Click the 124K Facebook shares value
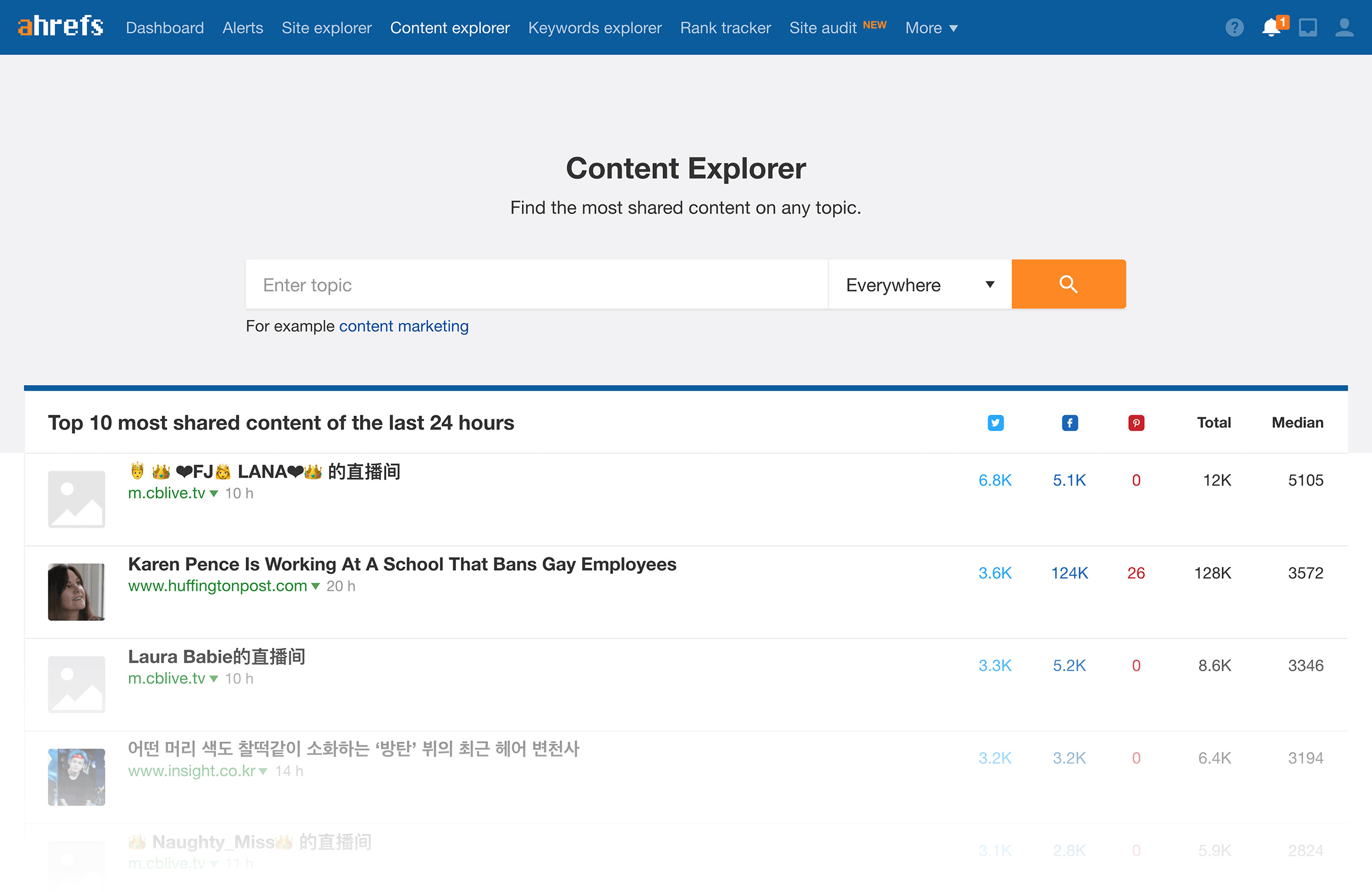 [x=1070, y=573]
